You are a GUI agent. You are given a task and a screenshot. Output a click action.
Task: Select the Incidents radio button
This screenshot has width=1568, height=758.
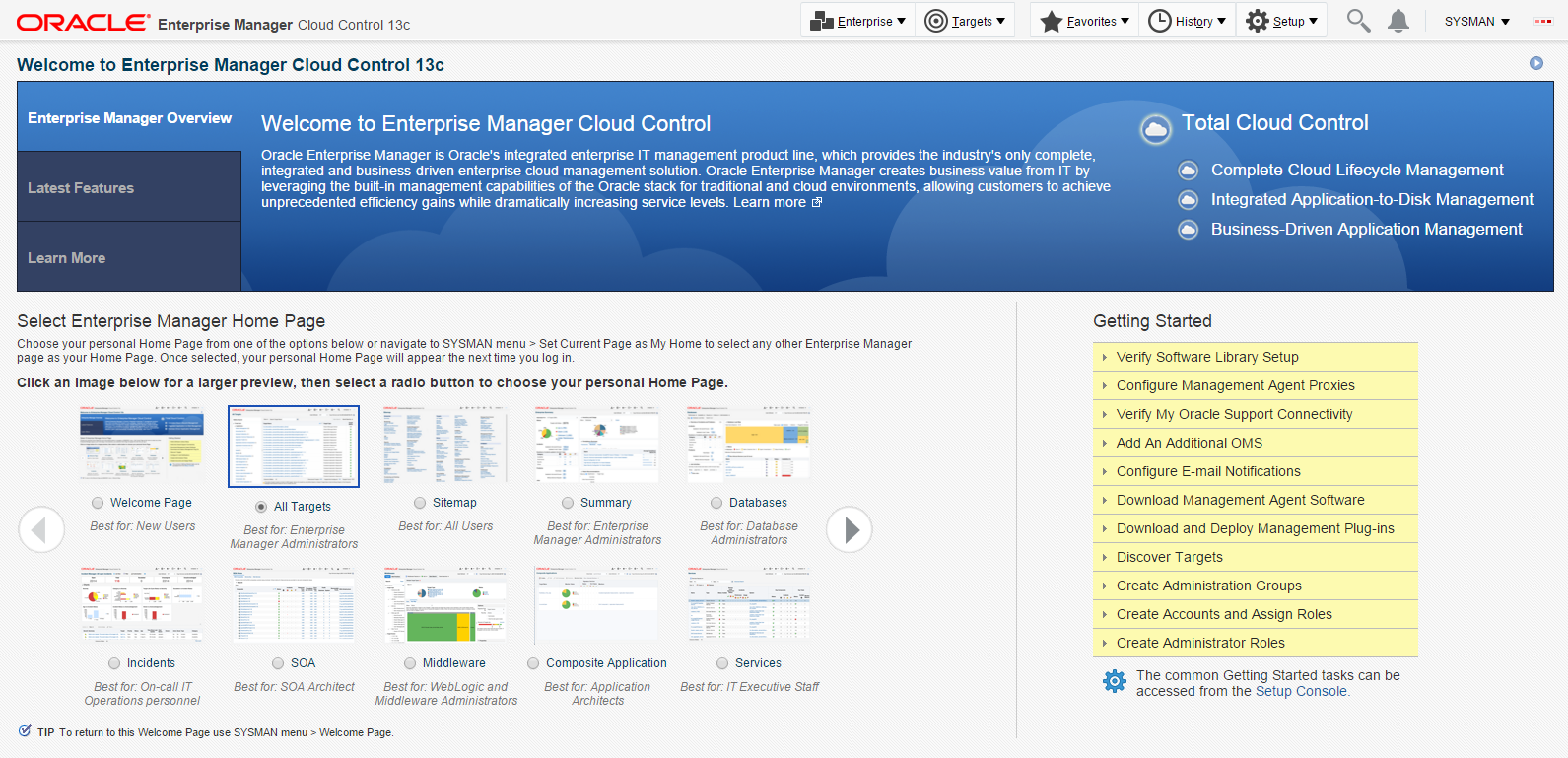(114, 663)
